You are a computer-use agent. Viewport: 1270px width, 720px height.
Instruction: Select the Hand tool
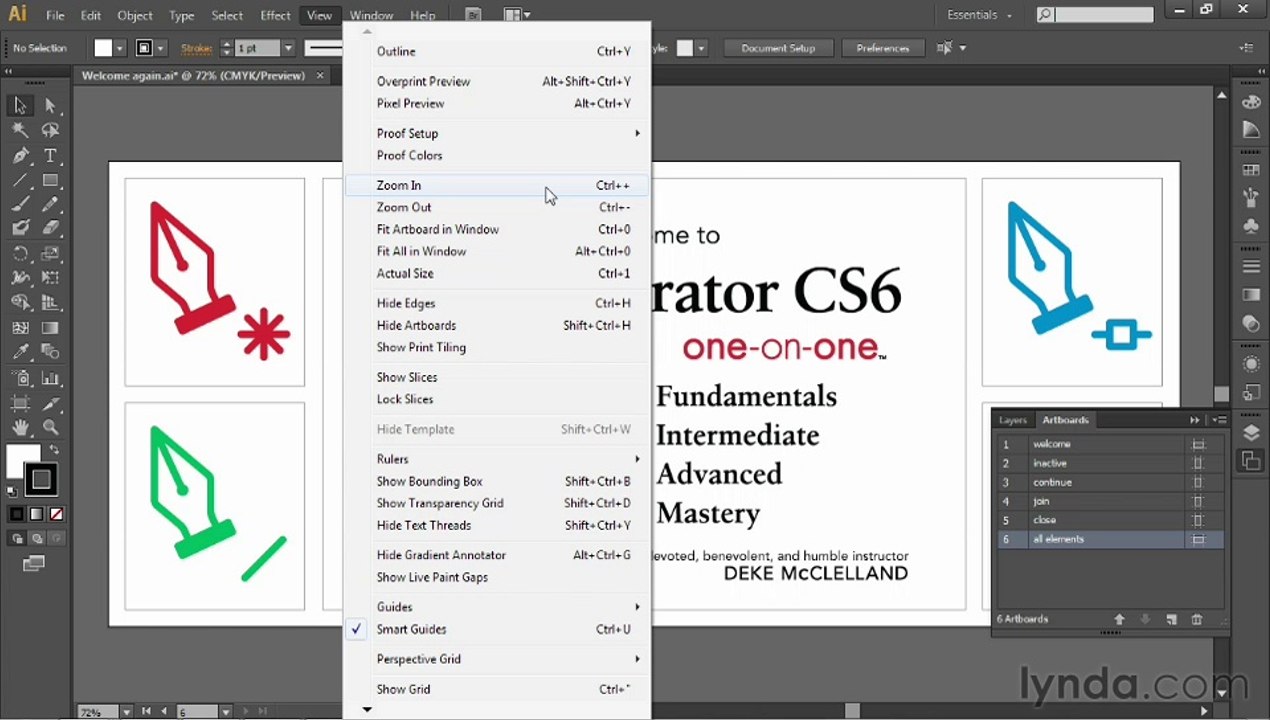point(20,428)
